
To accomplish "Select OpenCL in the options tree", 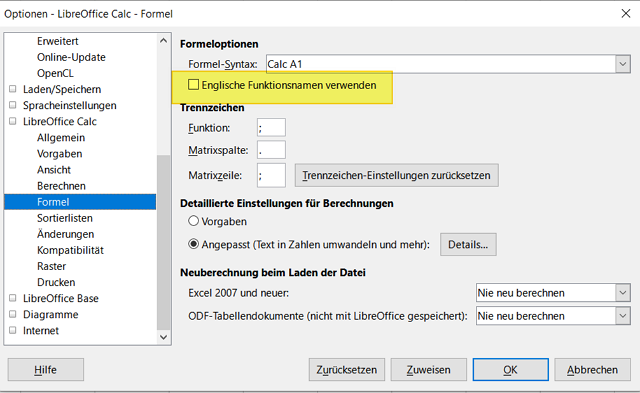I will 55,73.
